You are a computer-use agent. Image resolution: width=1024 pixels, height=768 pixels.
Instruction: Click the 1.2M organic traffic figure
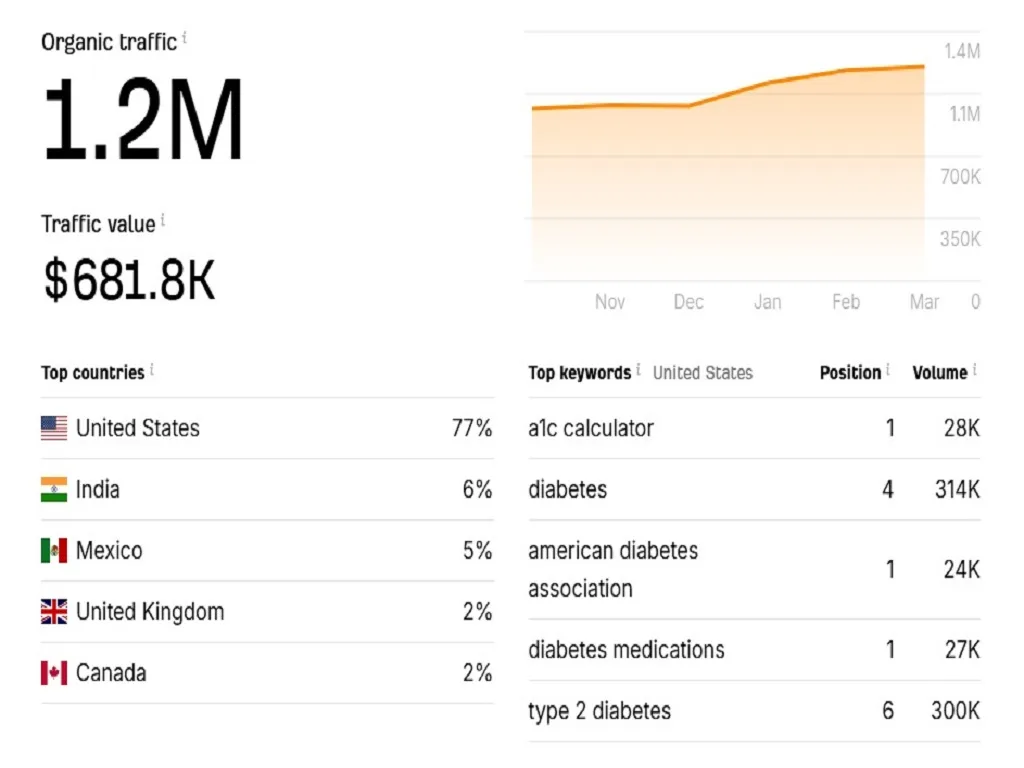point(143,122)
